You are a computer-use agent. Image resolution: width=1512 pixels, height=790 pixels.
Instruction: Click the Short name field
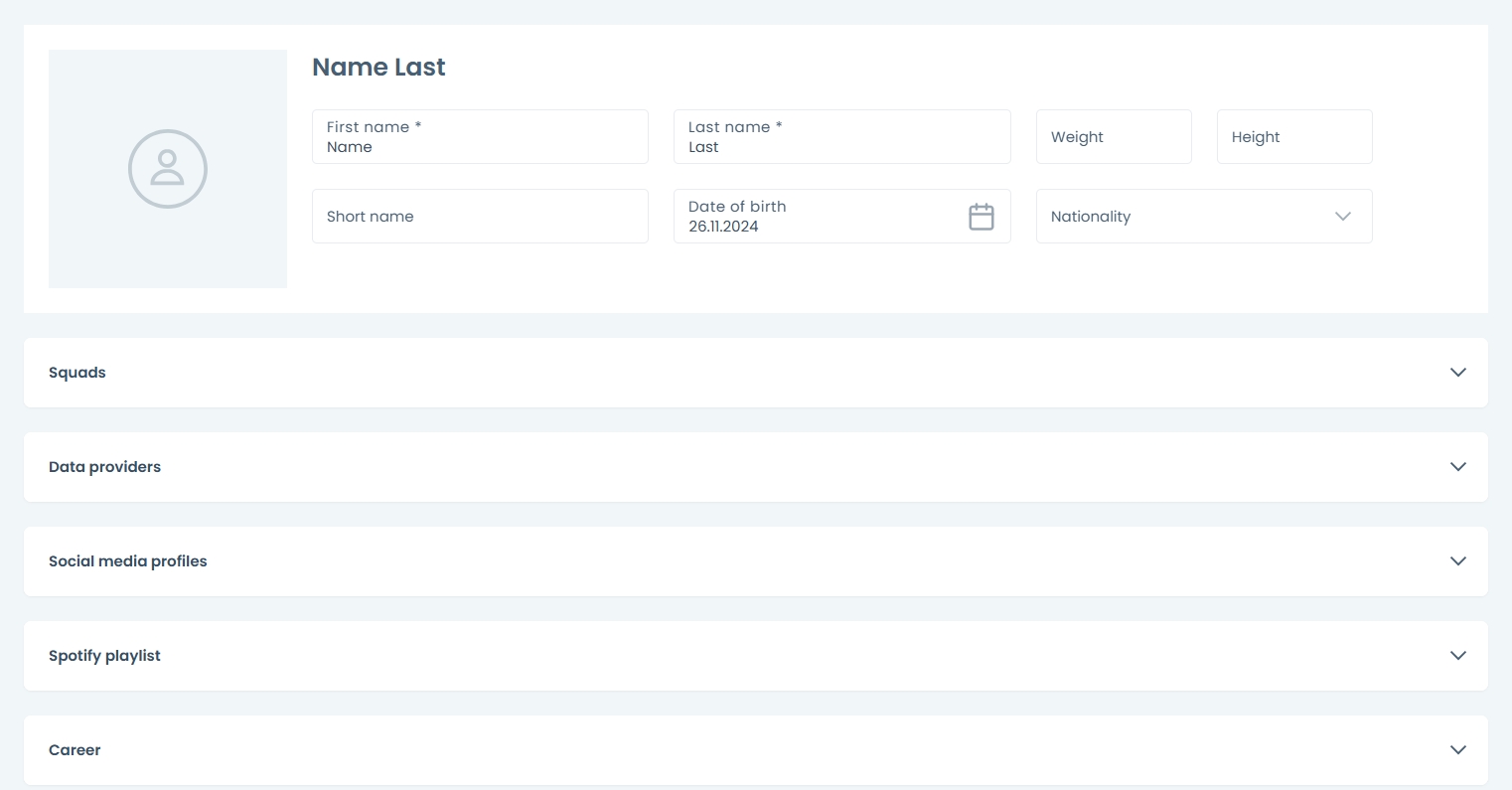click(x=480, y=217)
